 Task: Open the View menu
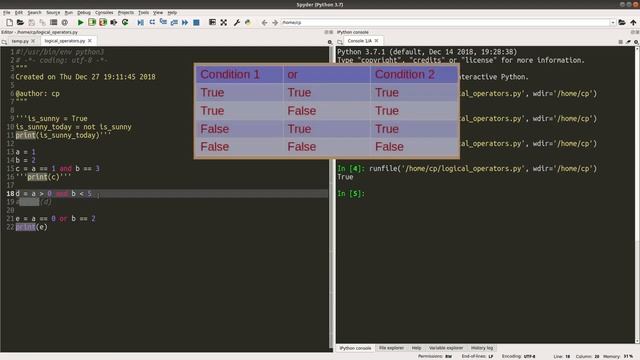point(158,13)
